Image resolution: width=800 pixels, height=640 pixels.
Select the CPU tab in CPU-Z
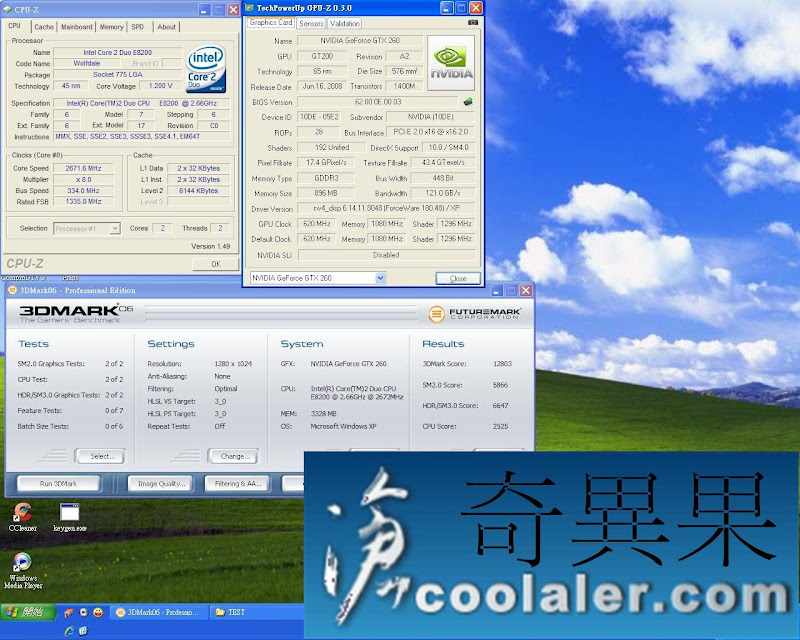15,26
